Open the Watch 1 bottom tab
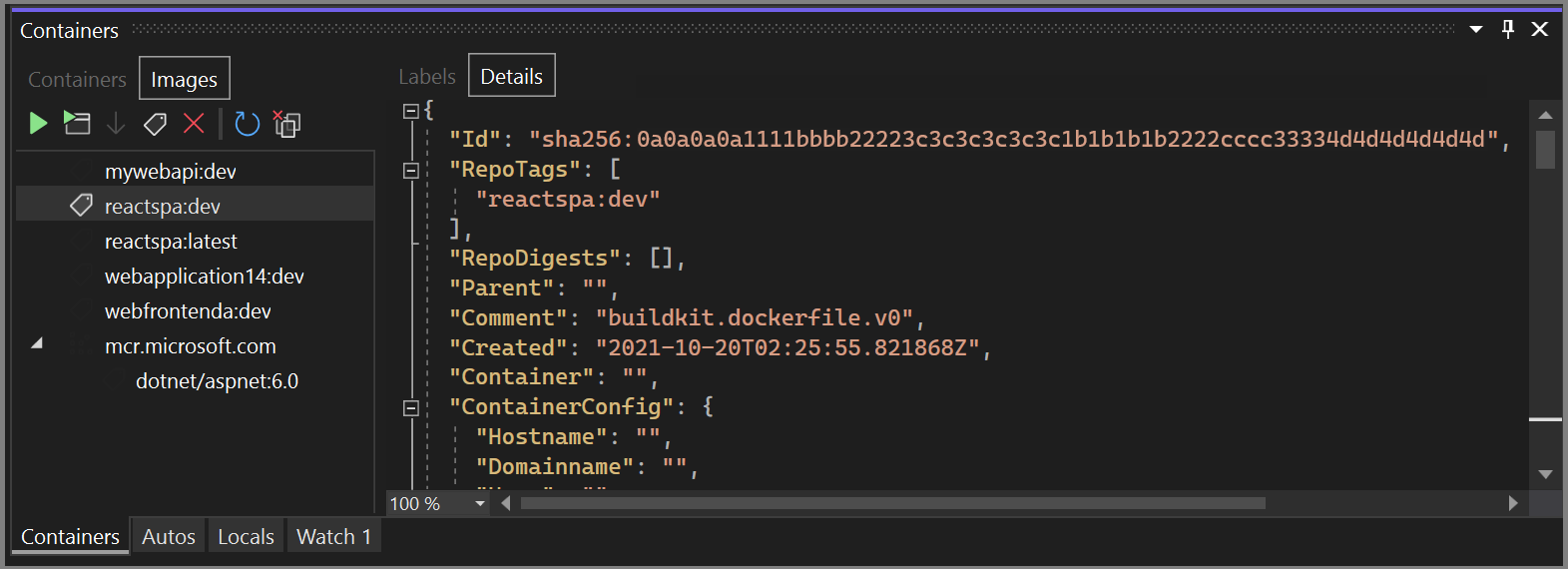This screenshot has height=569, width=1568. coord(334,536)
